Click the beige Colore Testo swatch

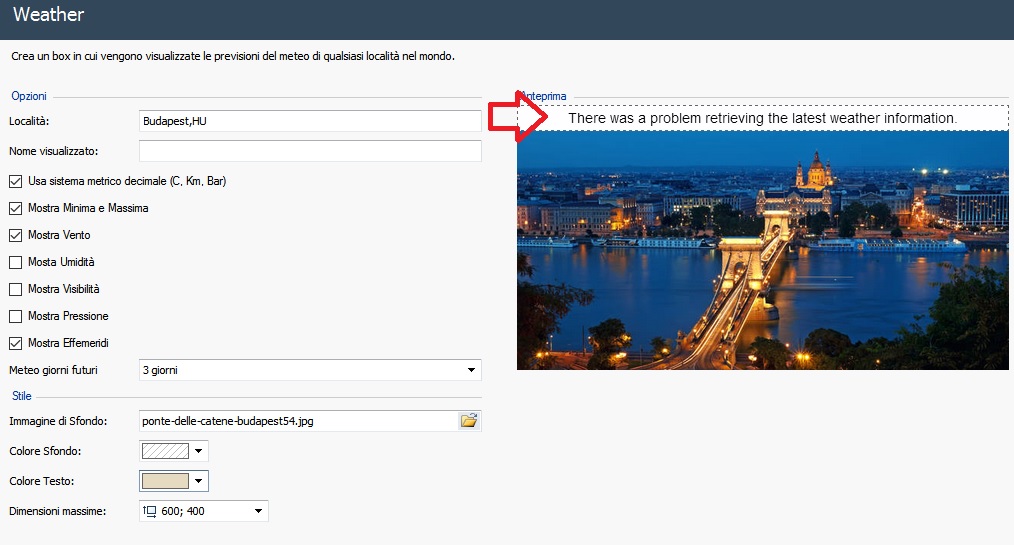(166, 481)
